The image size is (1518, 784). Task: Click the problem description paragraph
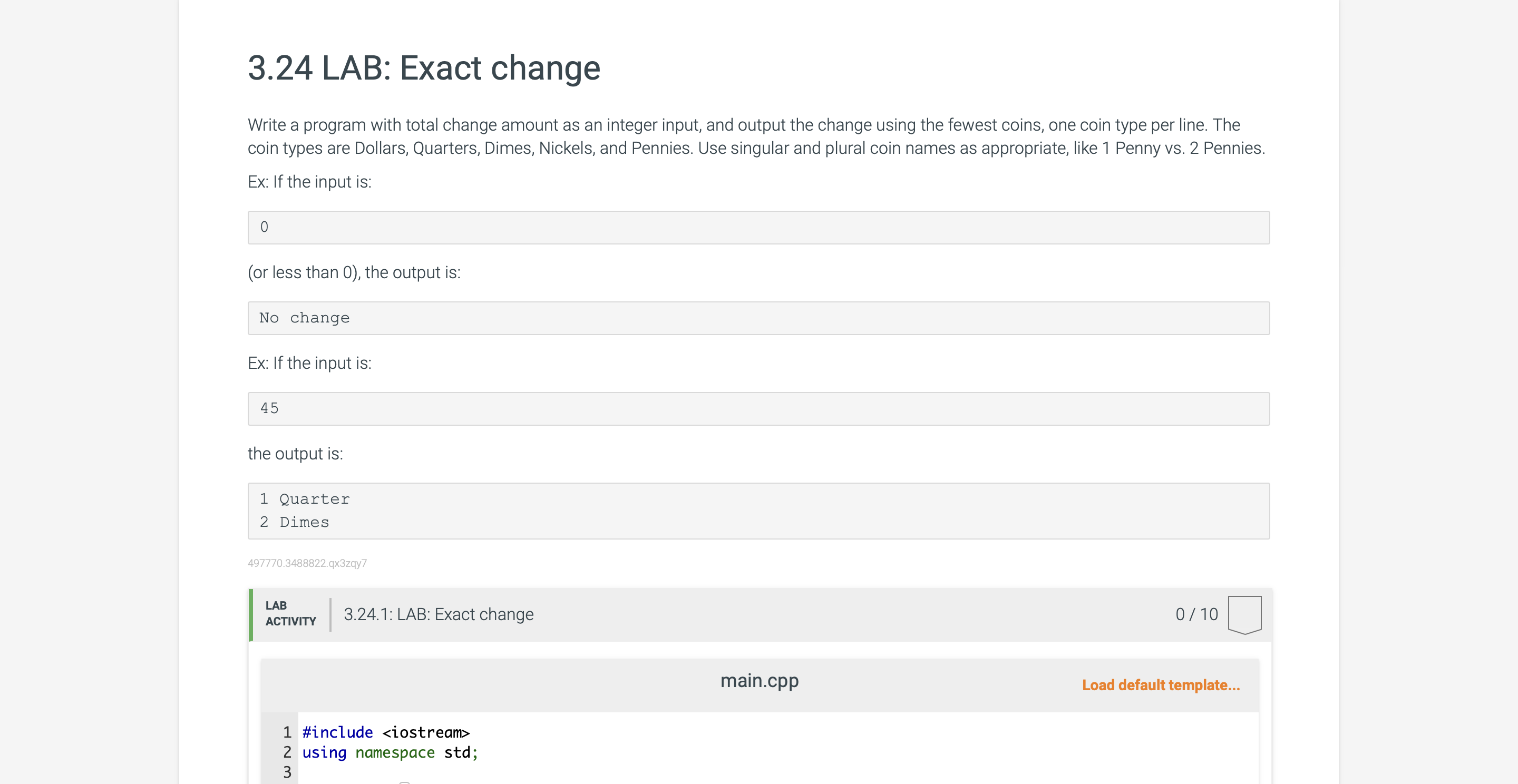(x=756, y=136)
